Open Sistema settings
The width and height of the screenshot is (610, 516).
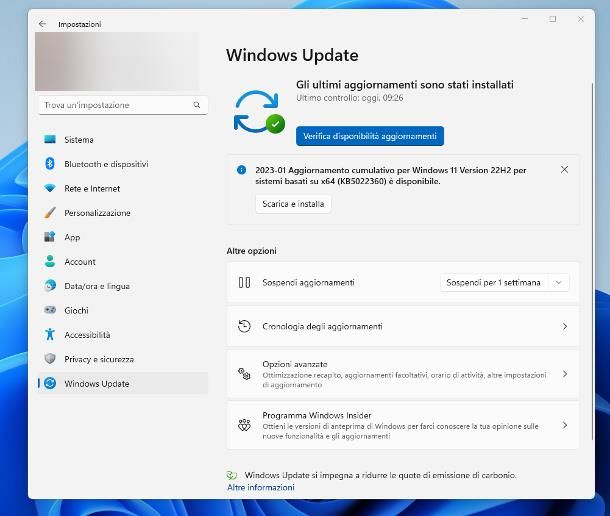pos(123,139)
